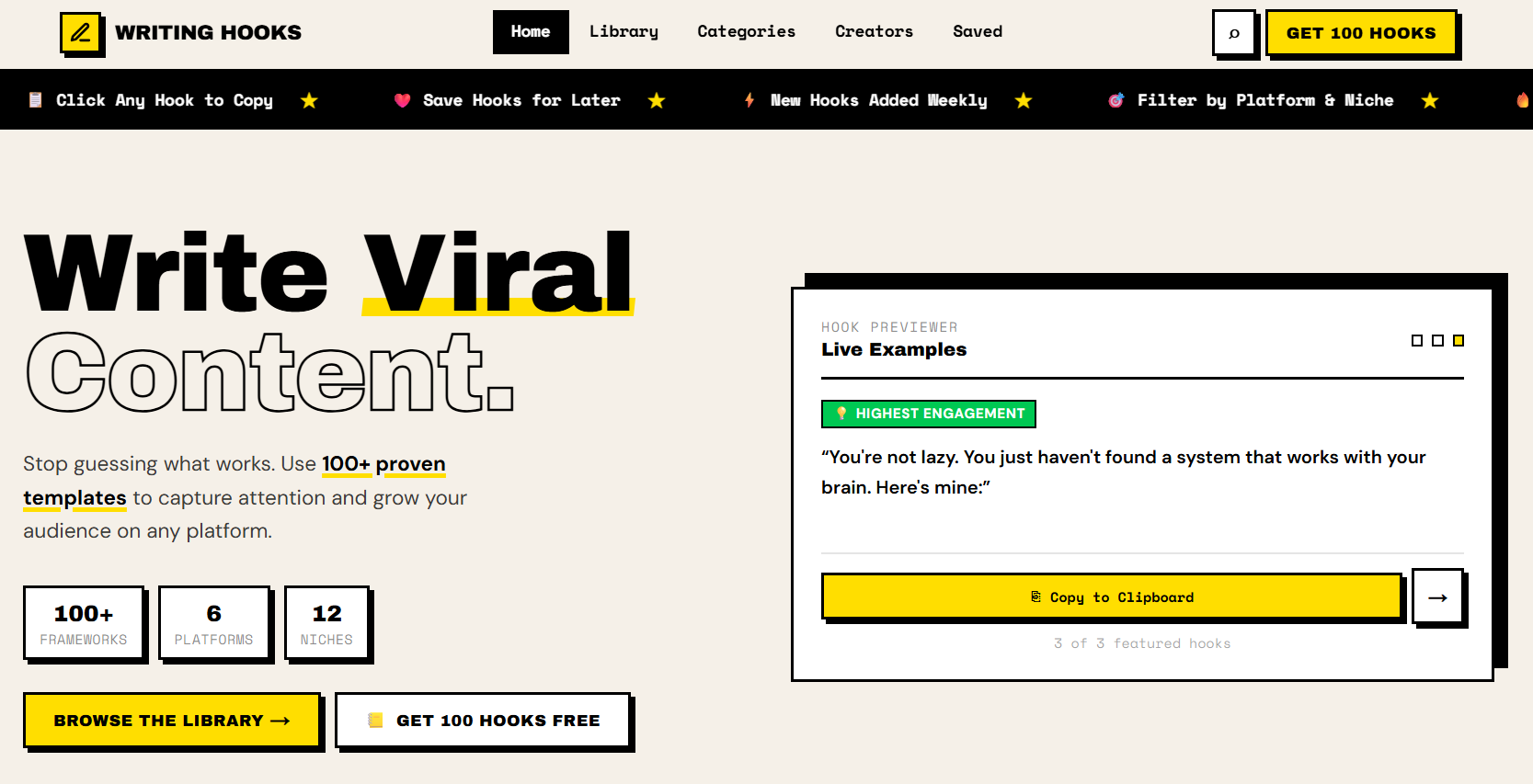
Task: Go to next featured hook arrow
Action: click(1437, 597)
